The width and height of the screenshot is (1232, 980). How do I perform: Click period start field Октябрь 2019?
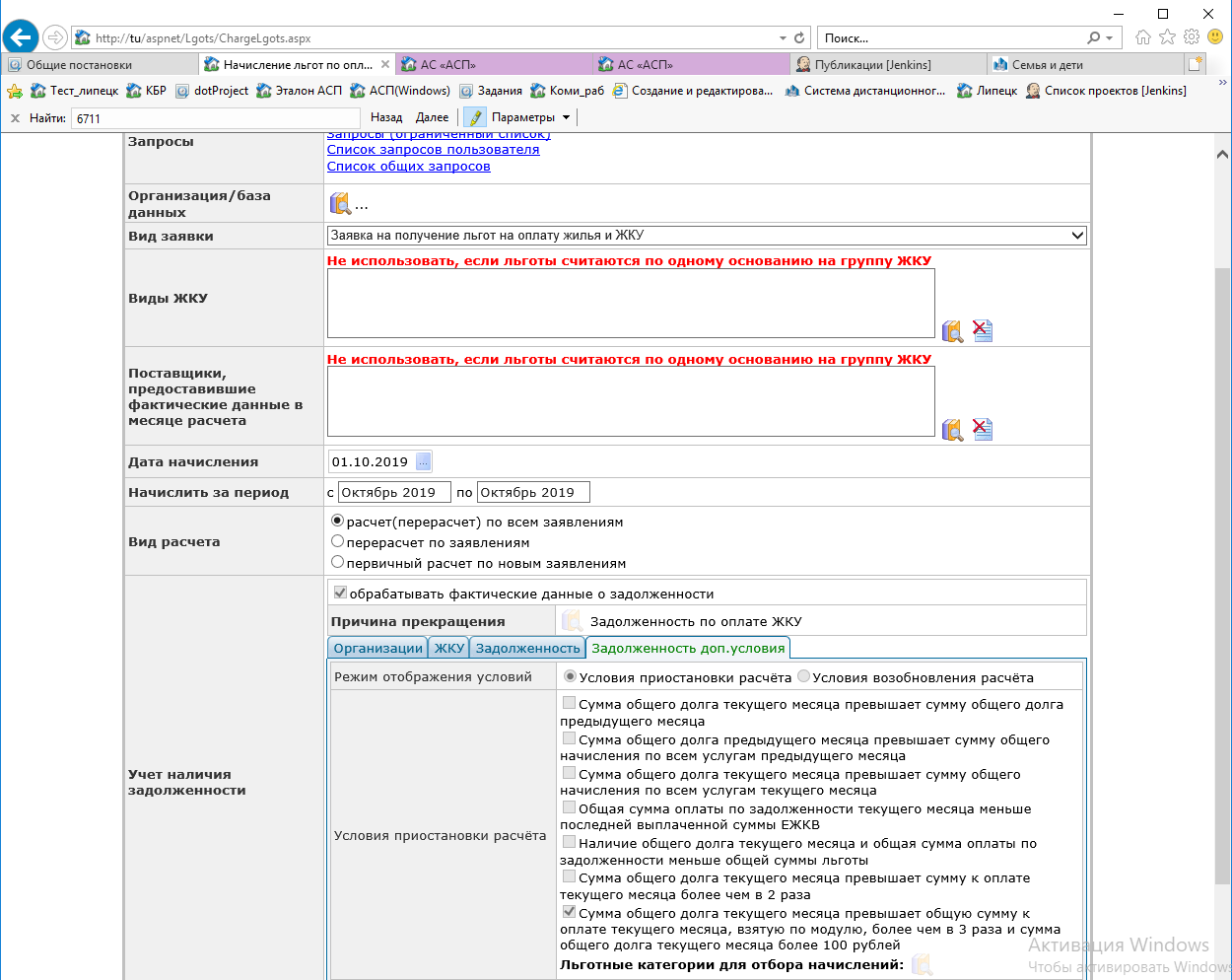394,492
